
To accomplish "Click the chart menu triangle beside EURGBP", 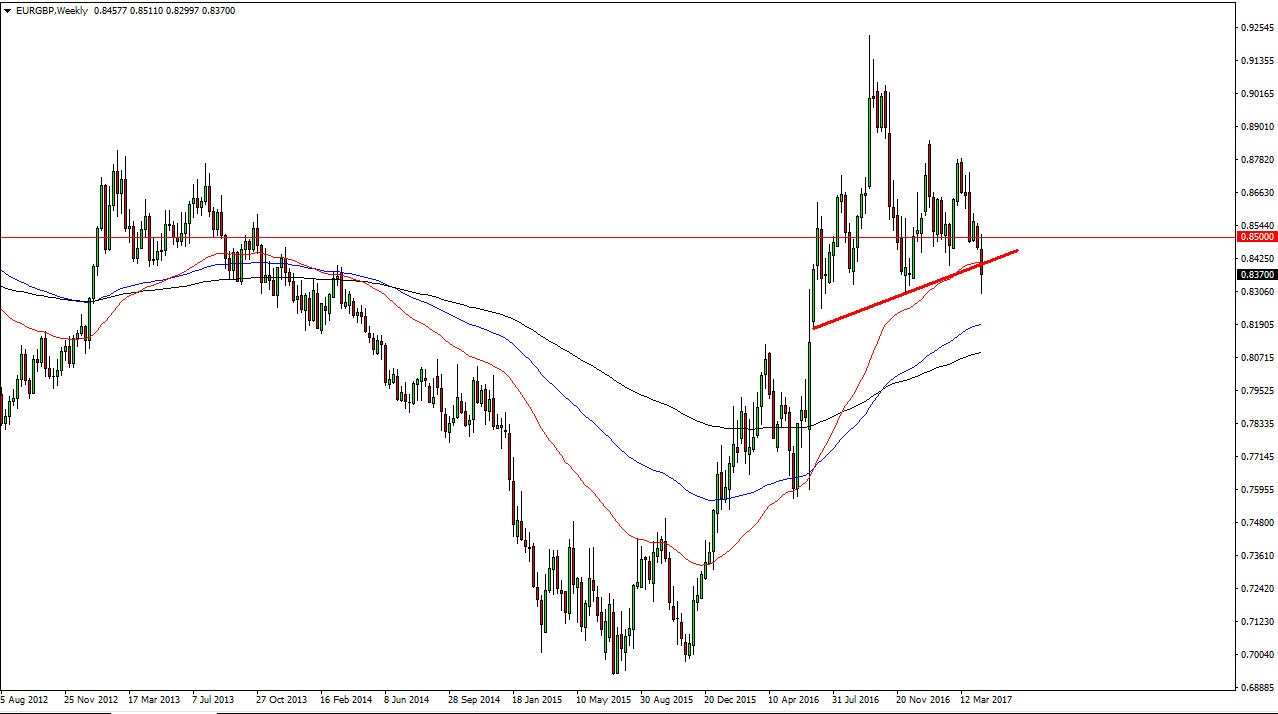I will (8, 10).
